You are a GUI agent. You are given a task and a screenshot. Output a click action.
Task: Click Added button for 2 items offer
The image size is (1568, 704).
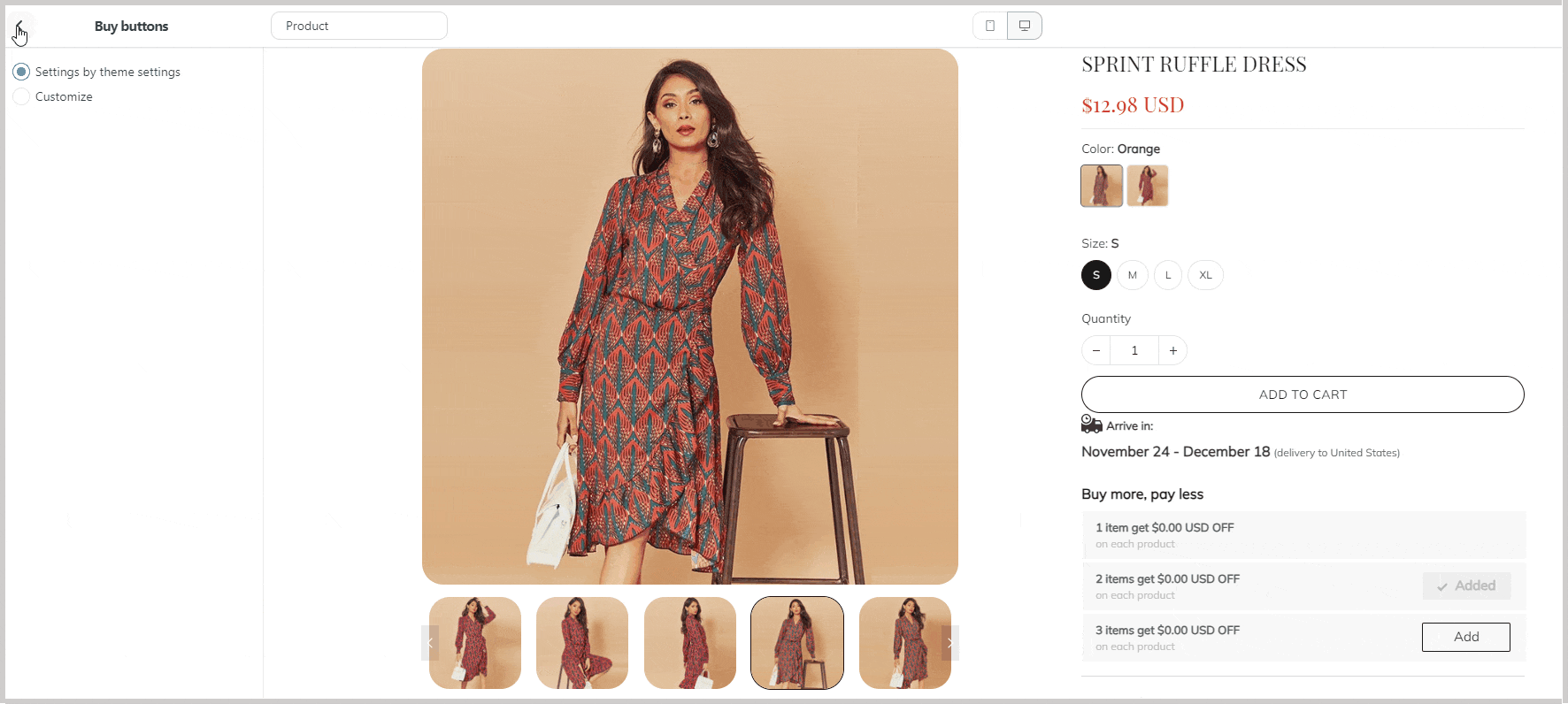(1466, 585)
